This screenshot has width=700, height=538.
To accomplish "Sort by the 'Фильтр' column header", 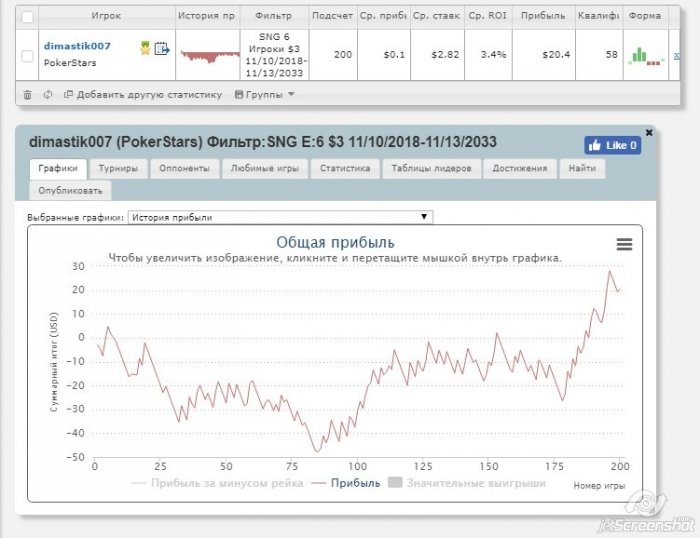I will point(274,16).
